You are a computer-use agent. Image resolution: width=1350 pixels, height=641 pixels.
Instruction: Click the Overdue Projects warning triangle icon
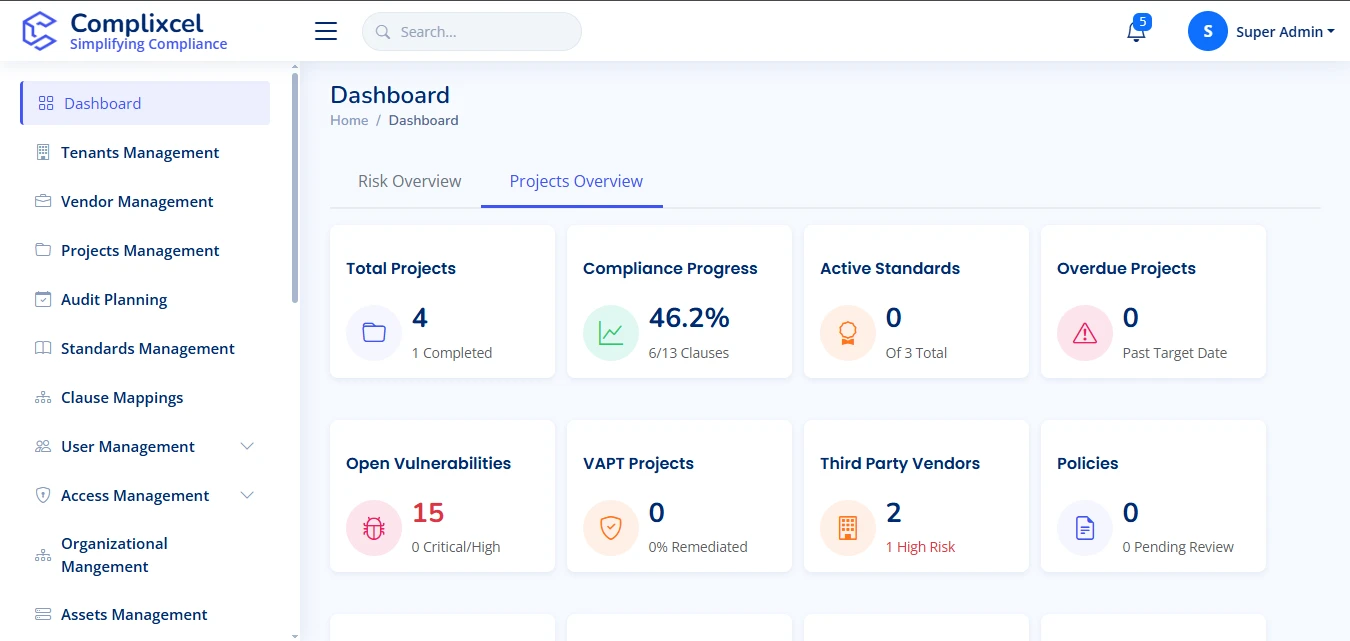1085,333
